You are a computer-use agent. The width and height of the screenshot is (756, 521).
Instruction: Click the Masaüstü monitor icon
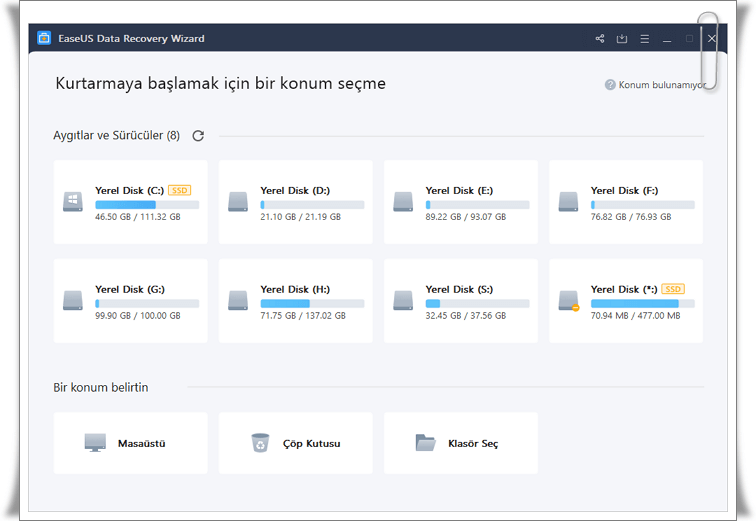[x=95, y=442]
